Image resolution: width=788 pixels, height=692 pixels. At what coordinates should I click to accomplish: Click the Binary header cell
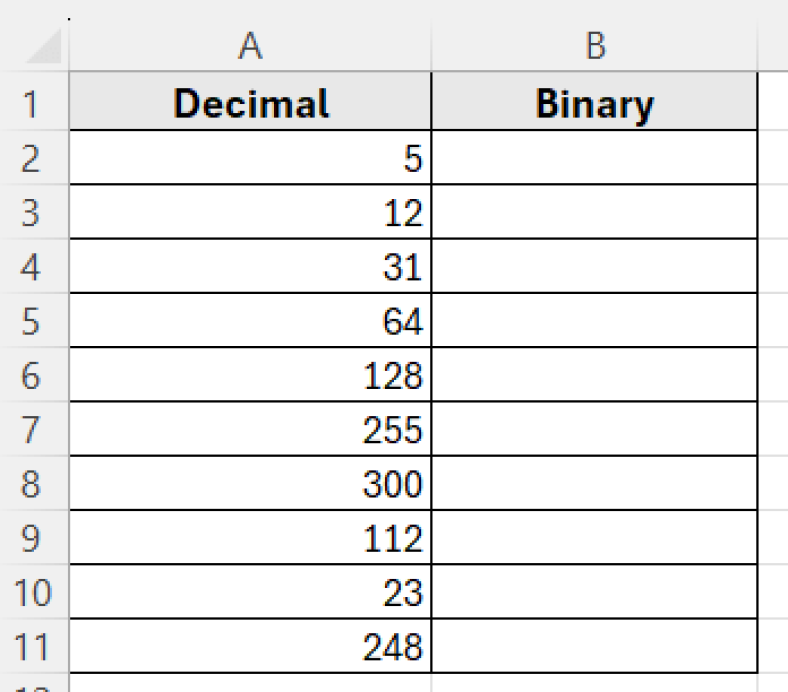594,104
